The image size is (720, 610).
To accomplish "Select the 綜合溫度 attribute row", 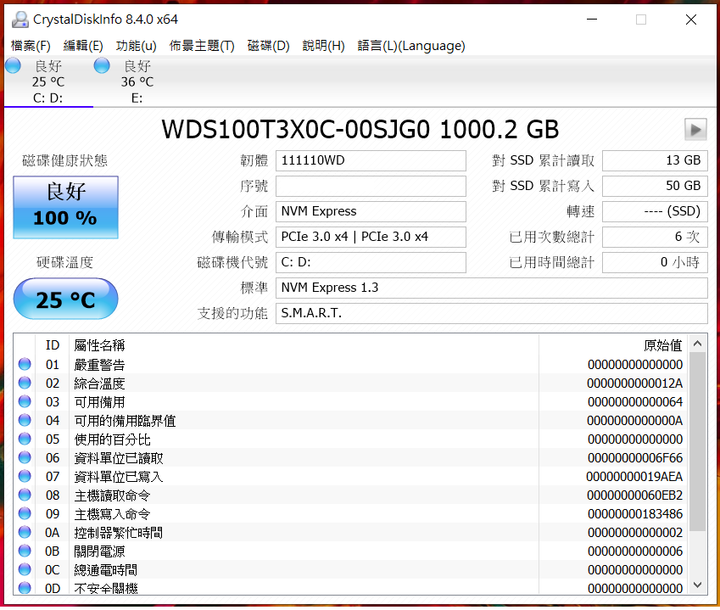I will [x=351, y=383].
